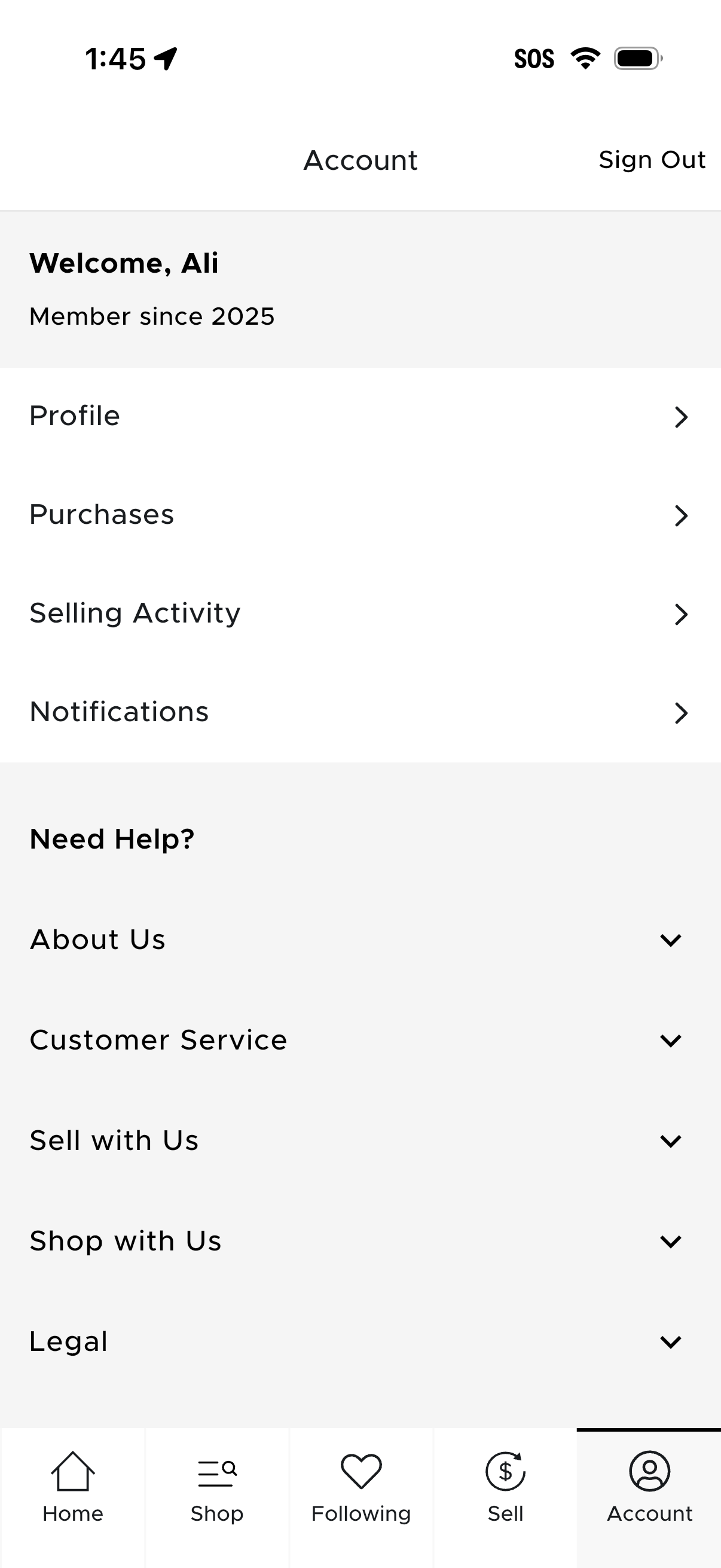Tap the Wi-Fi status icon

click(x=585, y=59)
